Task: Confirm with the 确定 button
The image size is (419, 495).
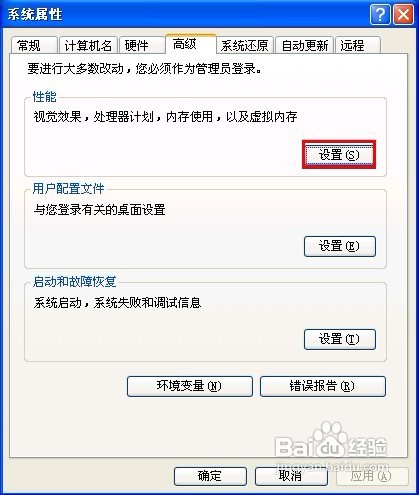Action: point(210,476)
